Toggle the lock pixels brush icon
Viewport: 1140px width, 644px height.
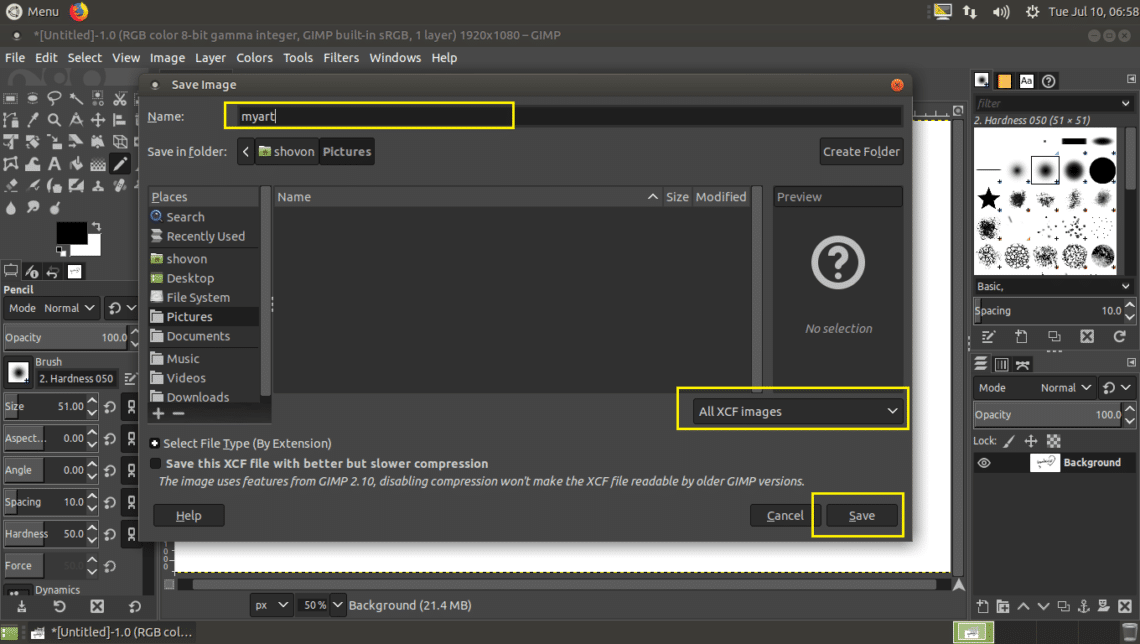[1009, 441]
